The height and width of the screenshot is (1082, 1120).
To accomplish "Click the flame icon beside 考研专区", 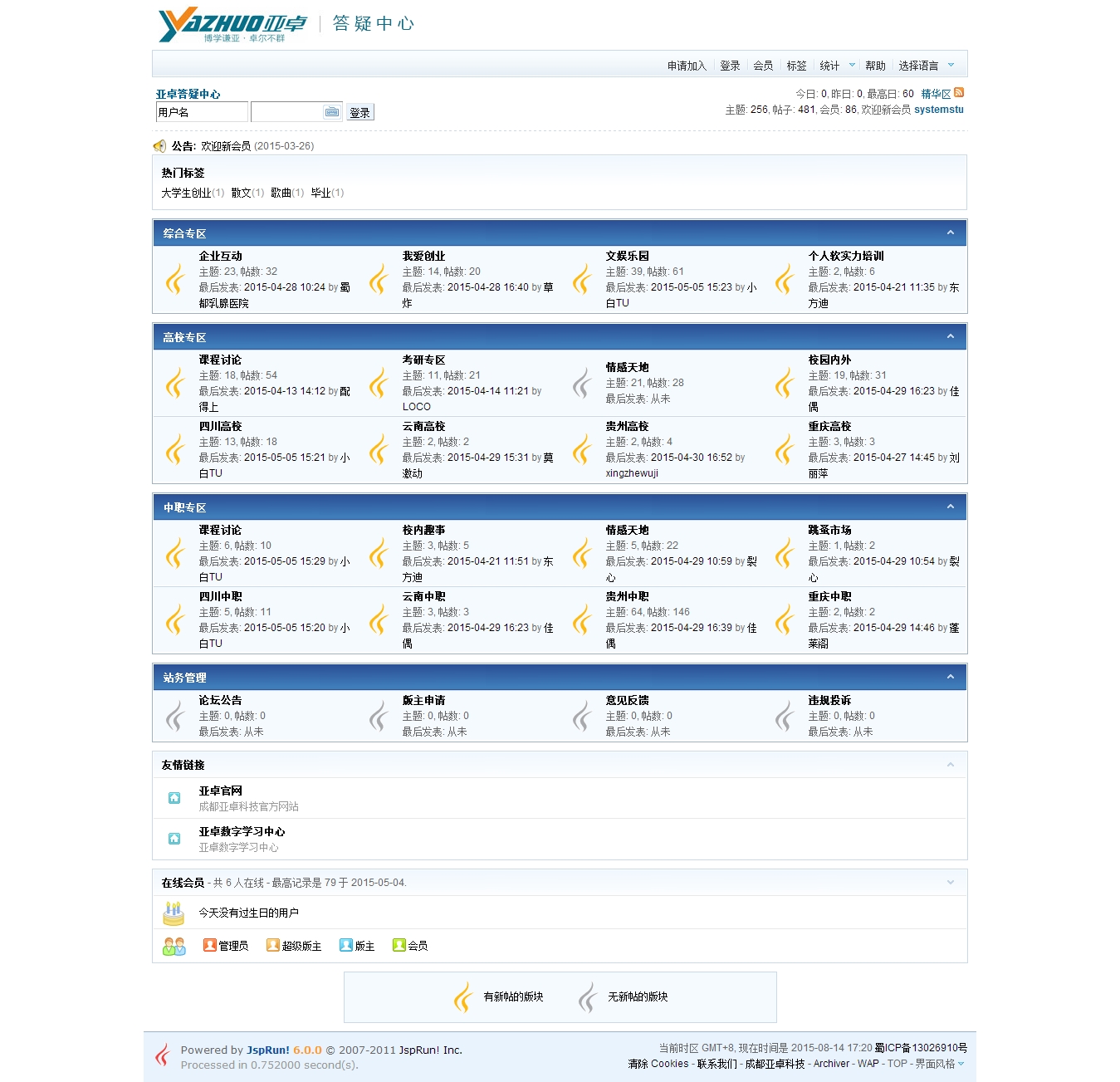I will coord(378,384).
